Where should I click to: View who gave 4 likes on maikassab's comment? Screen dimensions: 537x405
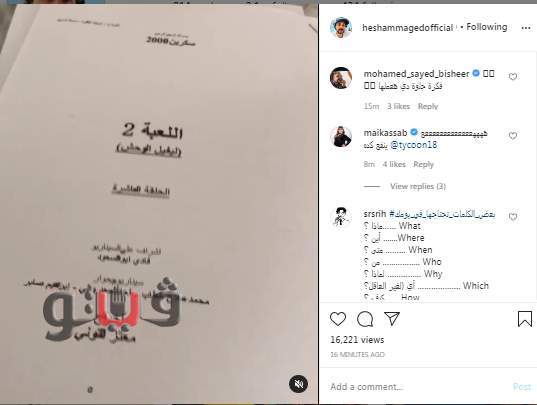[394, 164]
